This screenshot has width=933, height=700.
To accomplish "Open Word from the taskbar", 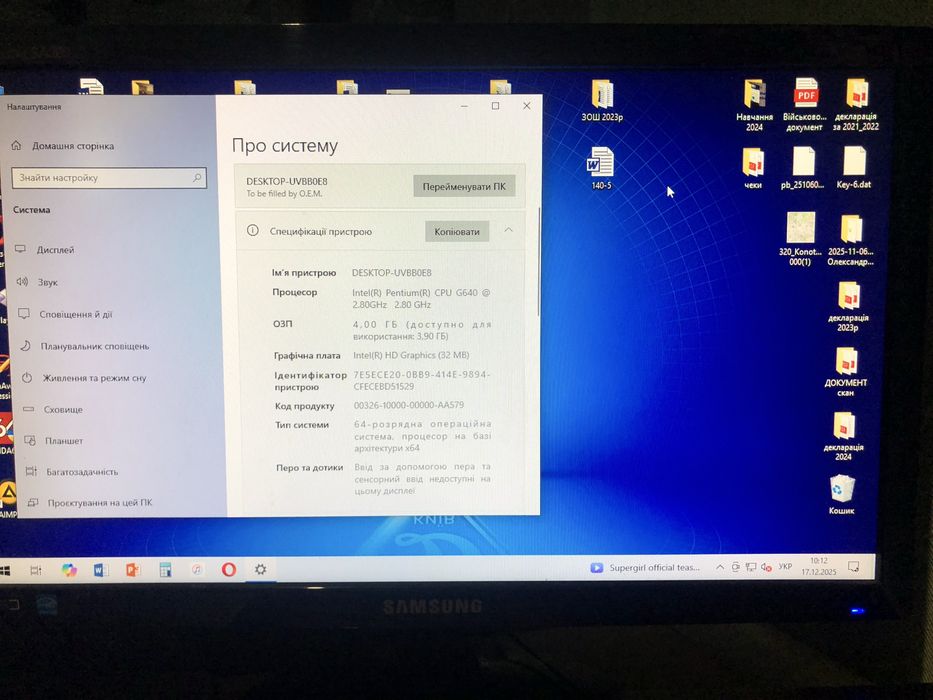I will tap(101, 570).
